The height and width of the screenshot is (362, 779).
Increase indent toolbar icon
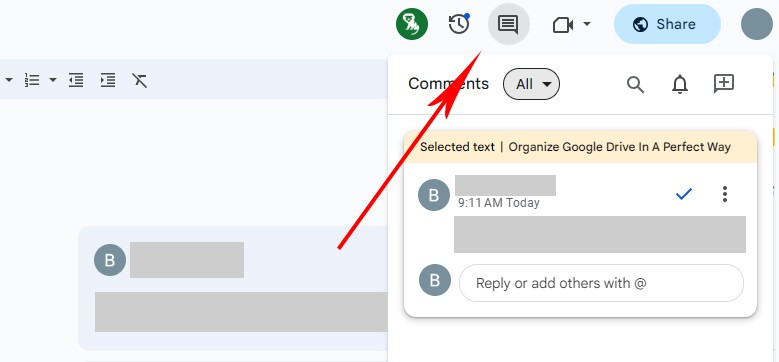coord(108,80)
